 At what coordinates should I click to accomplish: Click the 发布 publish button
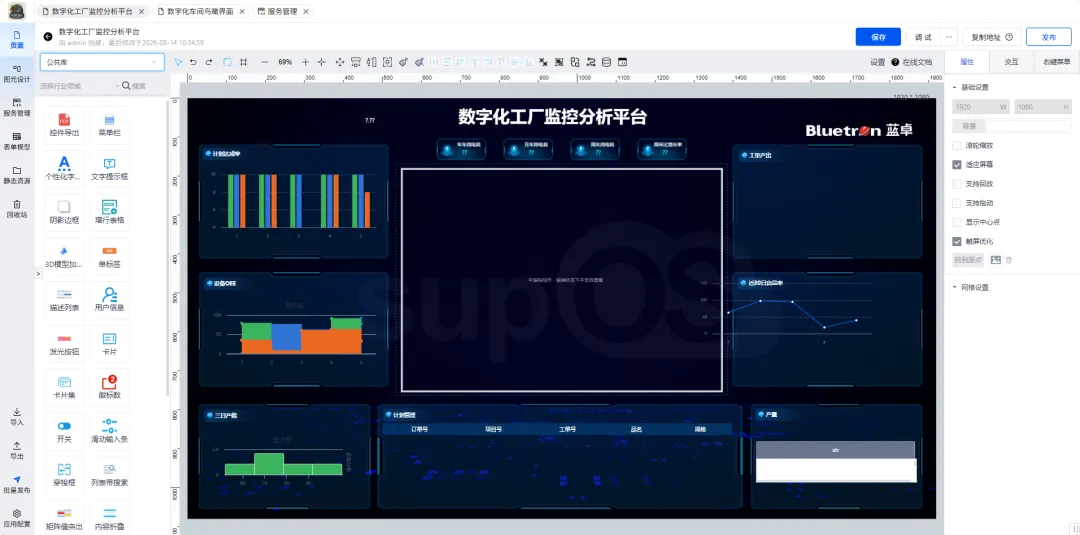point(1048,37)
